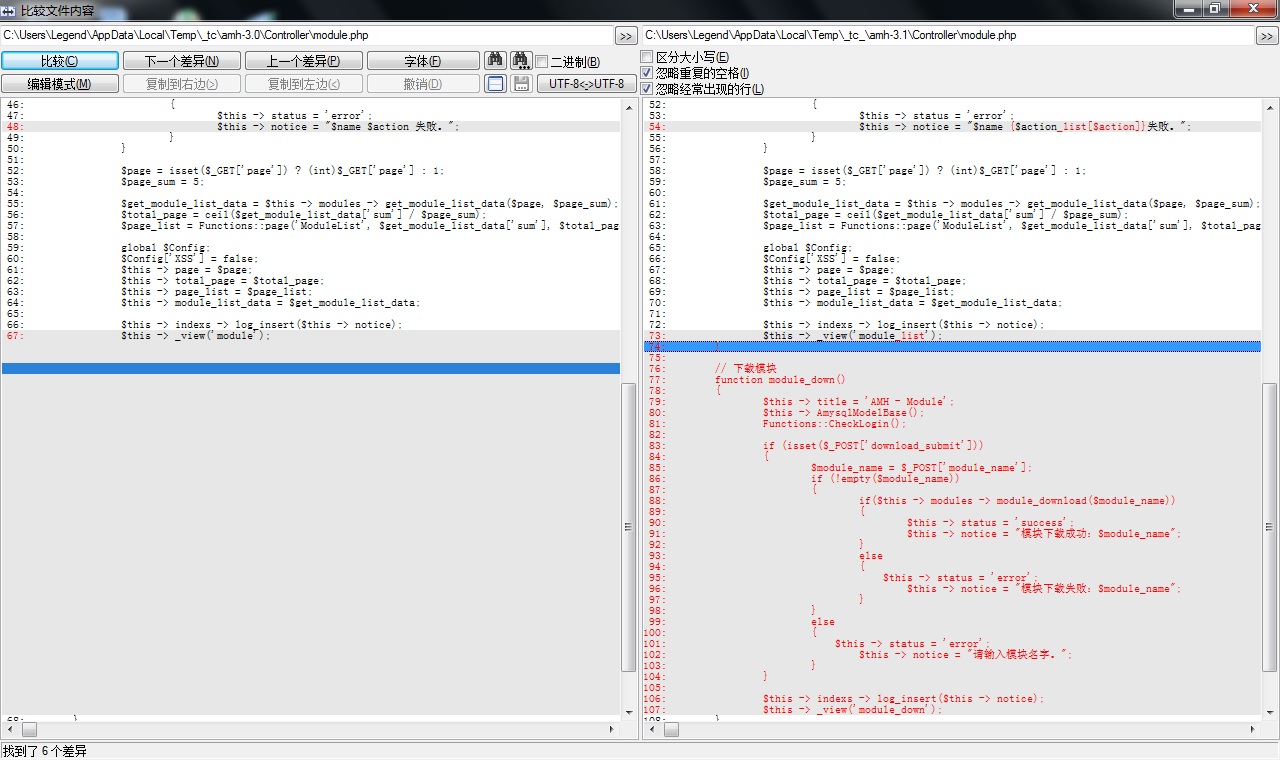Click line 91 '模块下载成功' notice line
Screen dimensions: 1280x760
tap(1044, 534)
